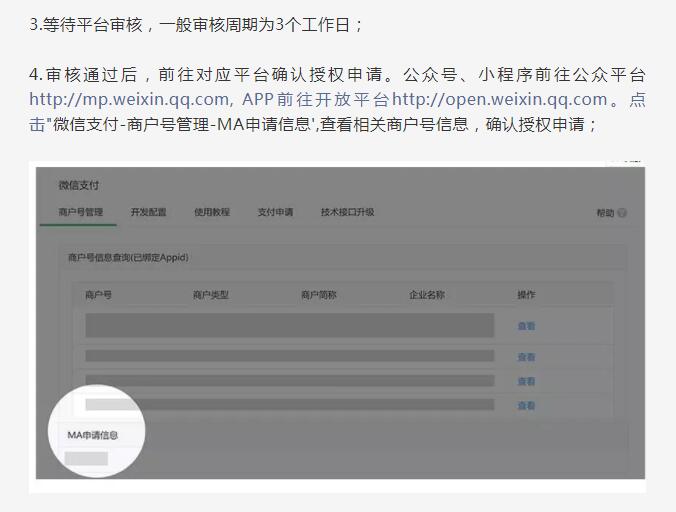Open the http://open.weixin.qq.com link
The height and width of the screenshot is (512, 676).
(x=500, y=100)
